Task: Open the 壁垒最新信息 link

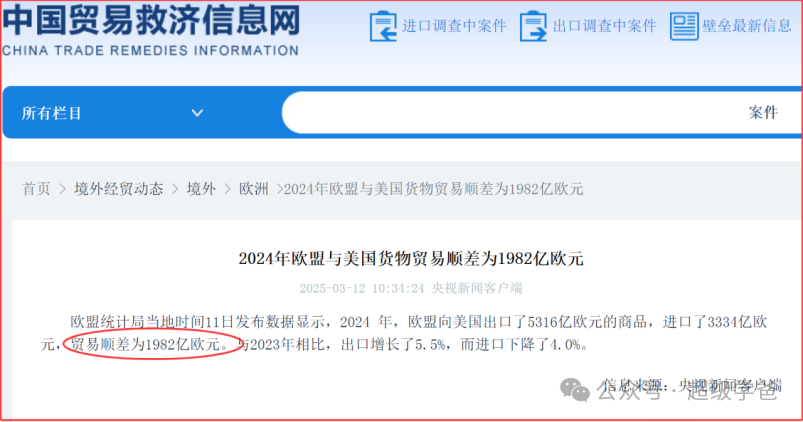Action: click(x=747, y=26)
